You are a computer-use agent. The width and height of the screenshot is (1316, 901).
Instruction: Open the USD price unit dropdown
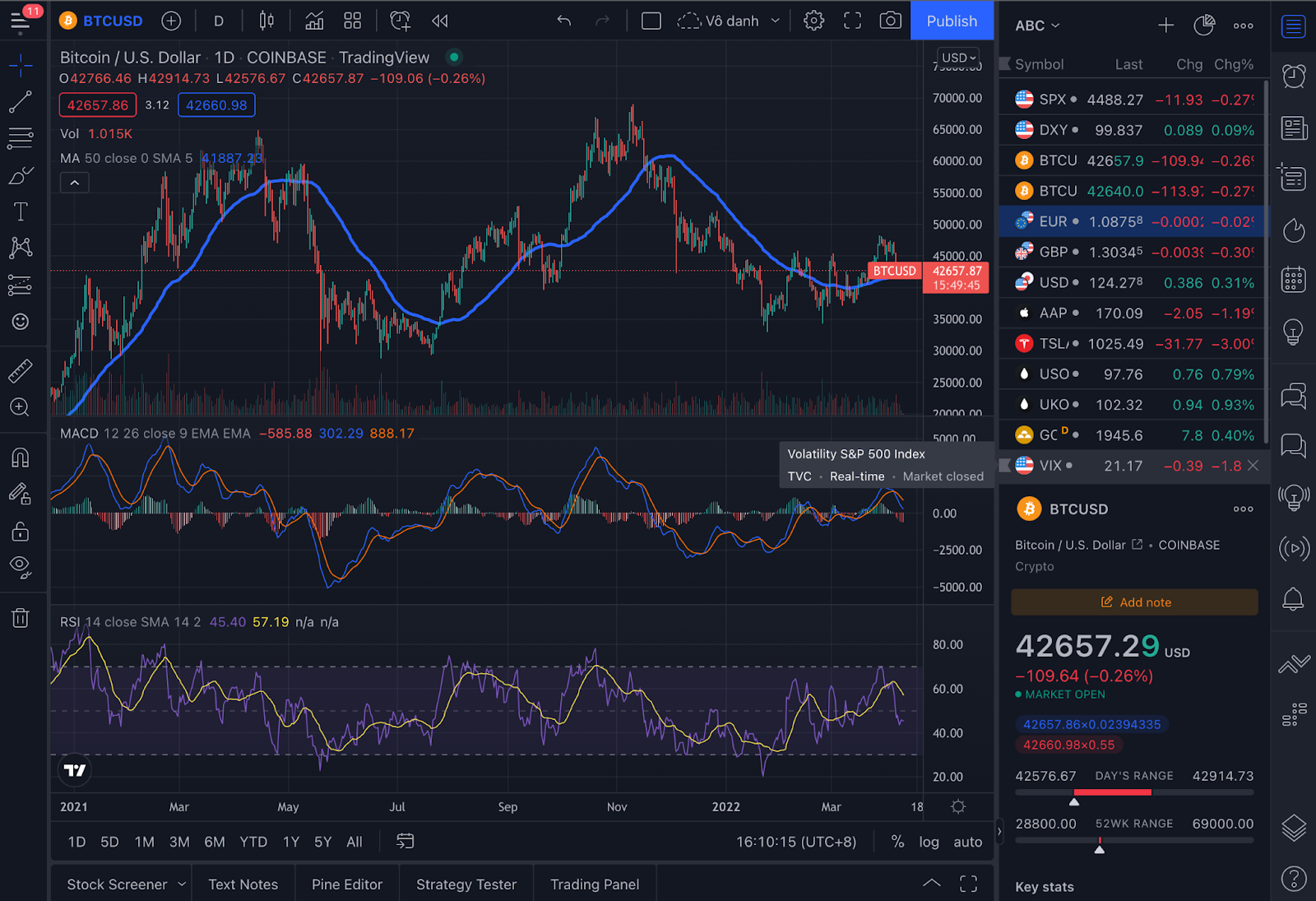[x=957, y=58]
